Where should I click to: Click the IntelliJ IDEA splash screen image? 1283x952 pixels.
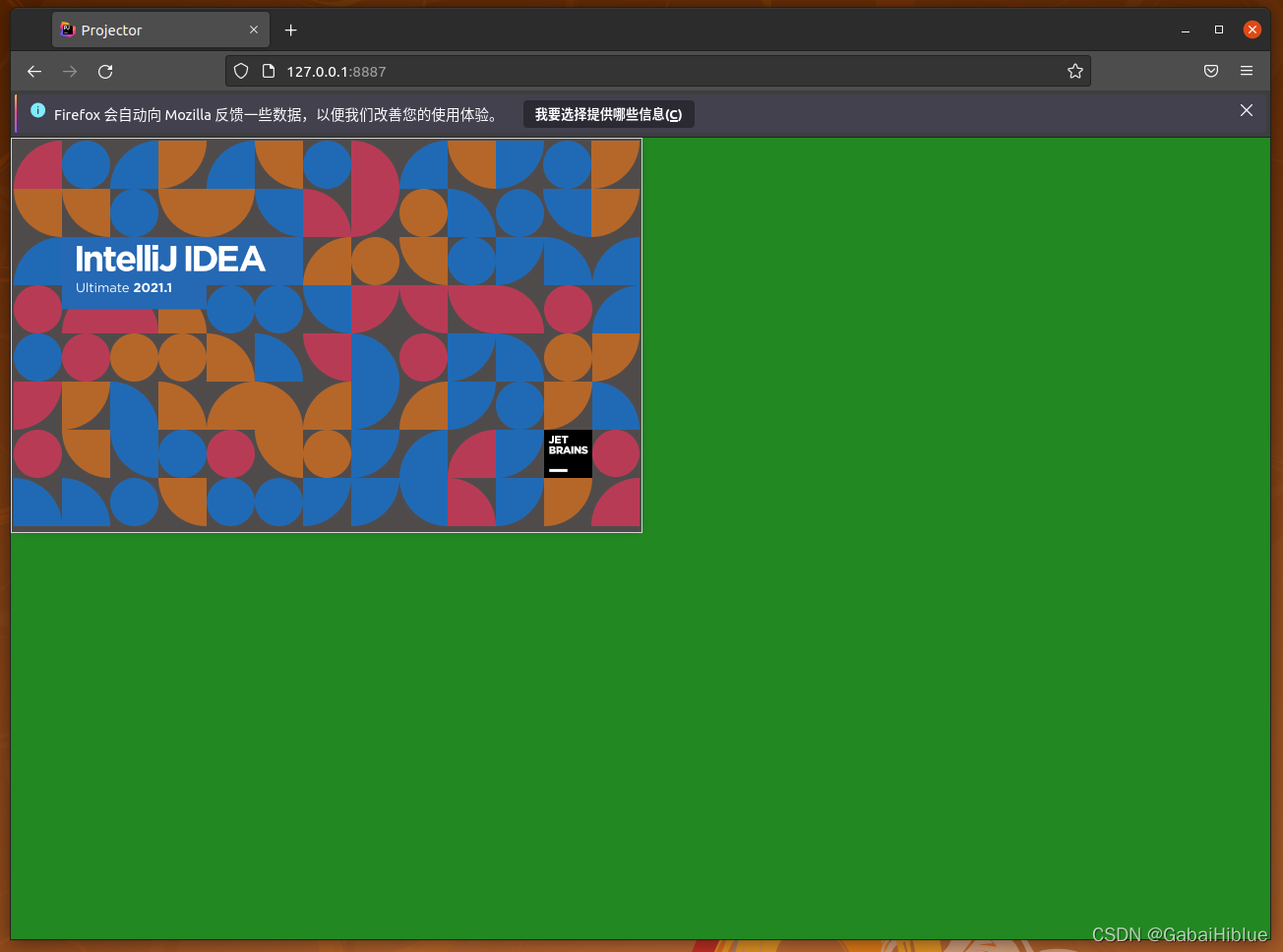click(327, 335)
